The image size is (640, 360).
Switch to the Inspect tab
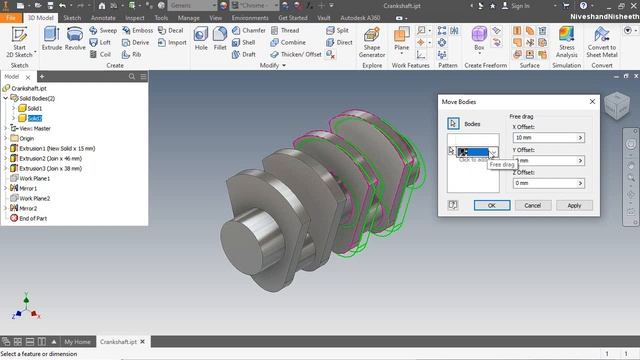click(x=135, y=18)
